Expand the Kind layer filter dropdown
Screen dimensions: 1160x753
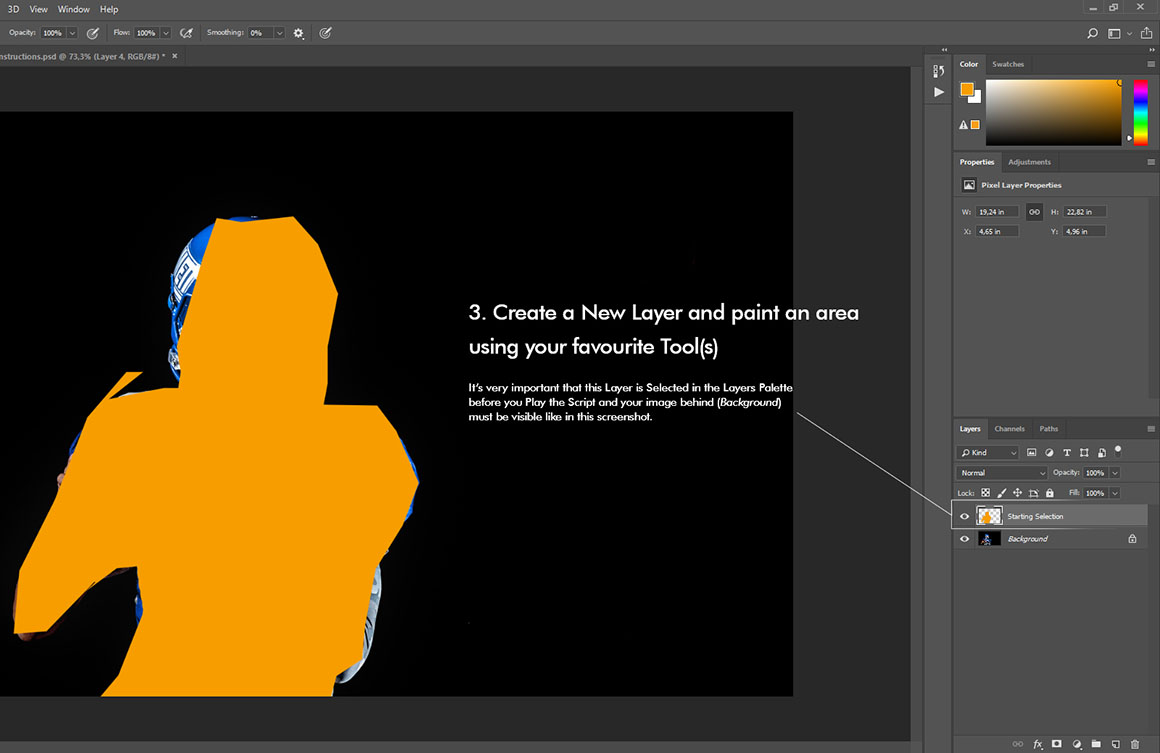(x=988, y=453)
